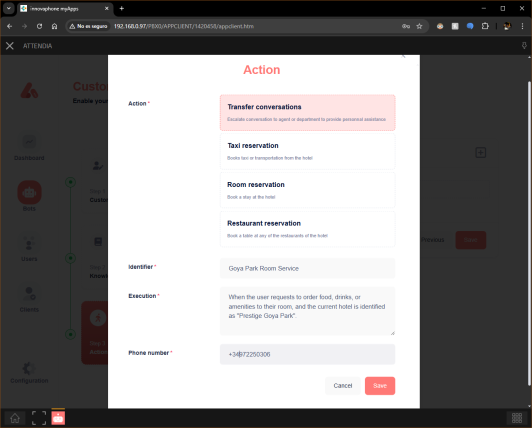Image resolution: width=532 pixels, height=428 pixels.
Task: Open browser extensions puzzle icon
Action: [x=485, y=26]
